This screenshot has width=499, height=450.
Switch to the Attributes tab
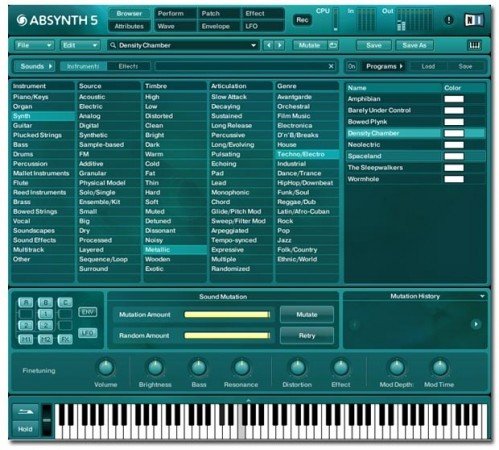pos(129,26)
